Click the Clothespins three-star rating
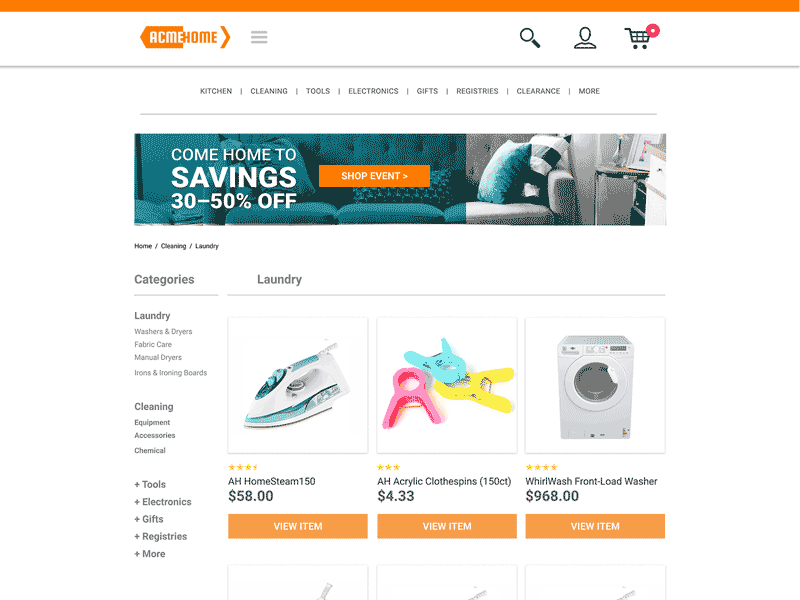This screenshot has width=800, height=600. [x=388, y=467]
